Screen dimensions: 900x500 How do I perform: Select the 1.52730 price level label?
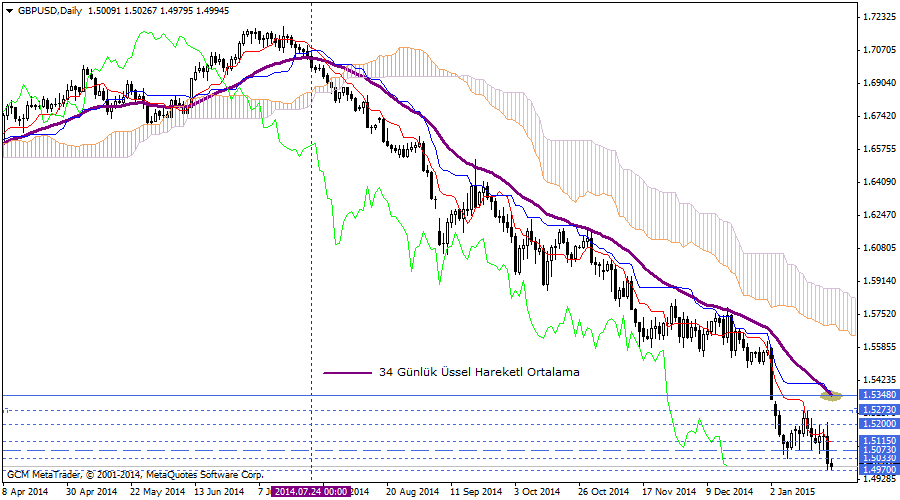[878, 410]
